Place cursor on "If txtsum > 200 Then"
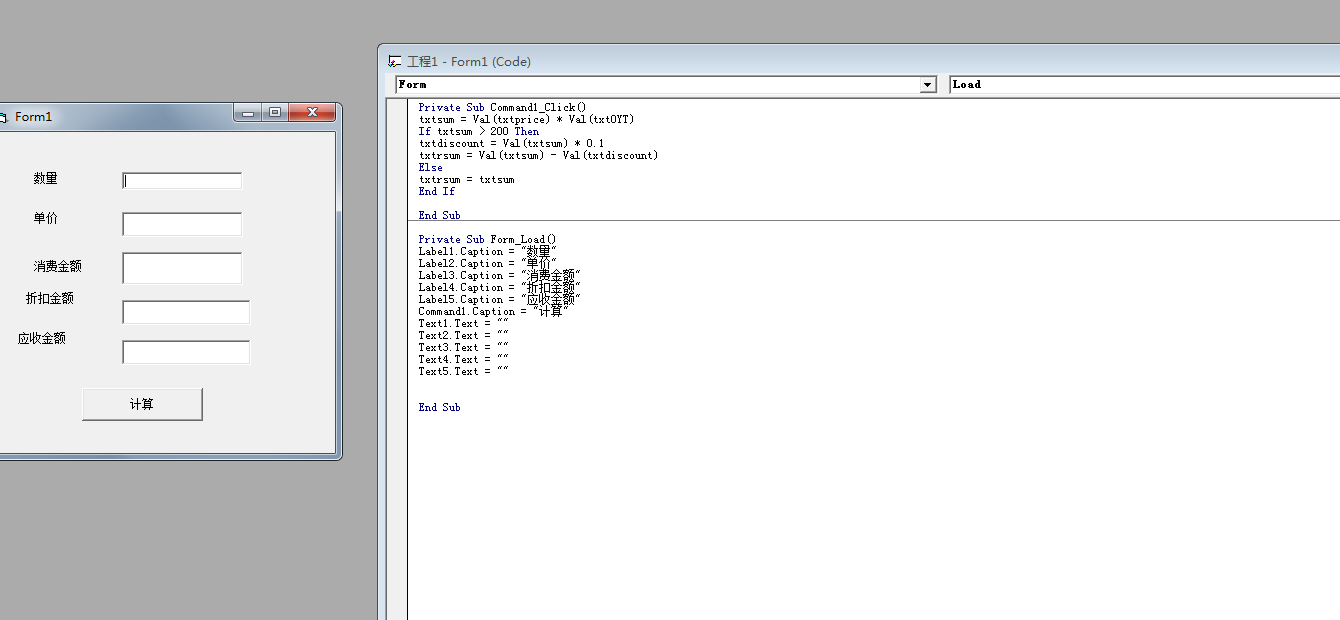The image size is (1340, 620). point(478,131)
